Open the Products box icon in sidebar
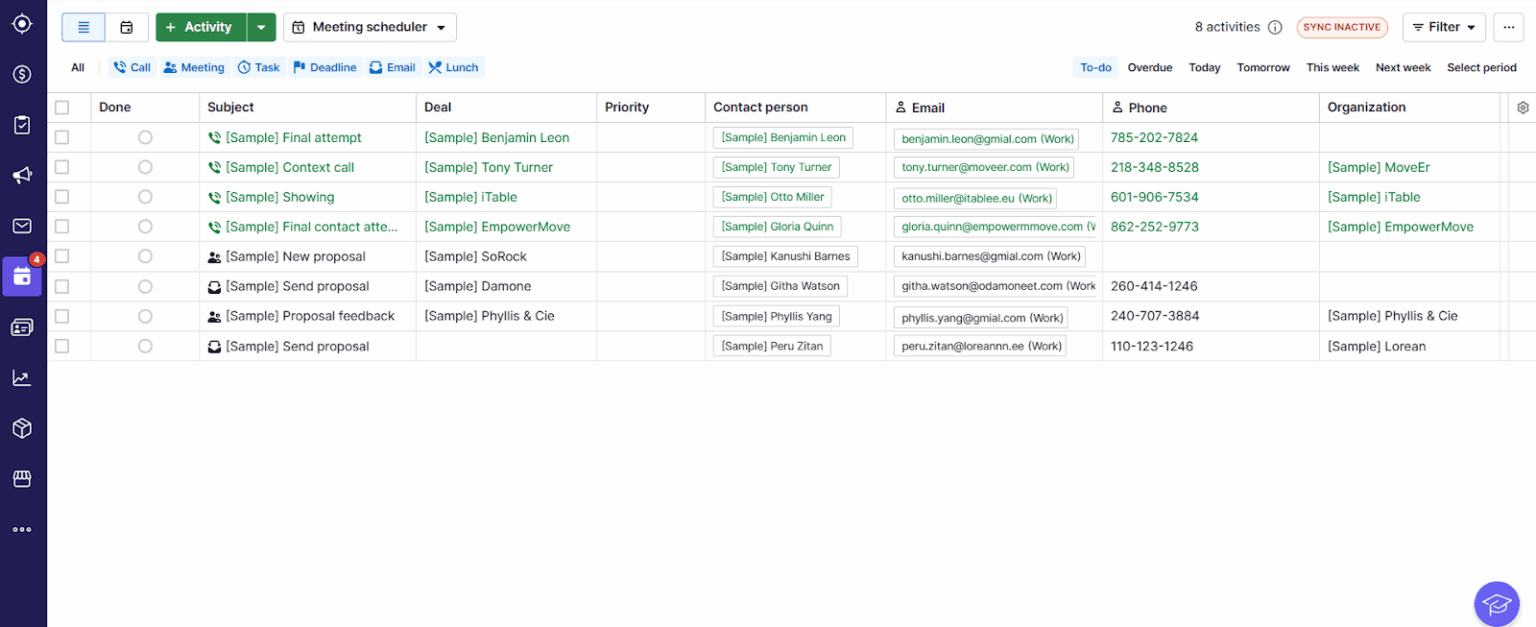 pos(22,427)
